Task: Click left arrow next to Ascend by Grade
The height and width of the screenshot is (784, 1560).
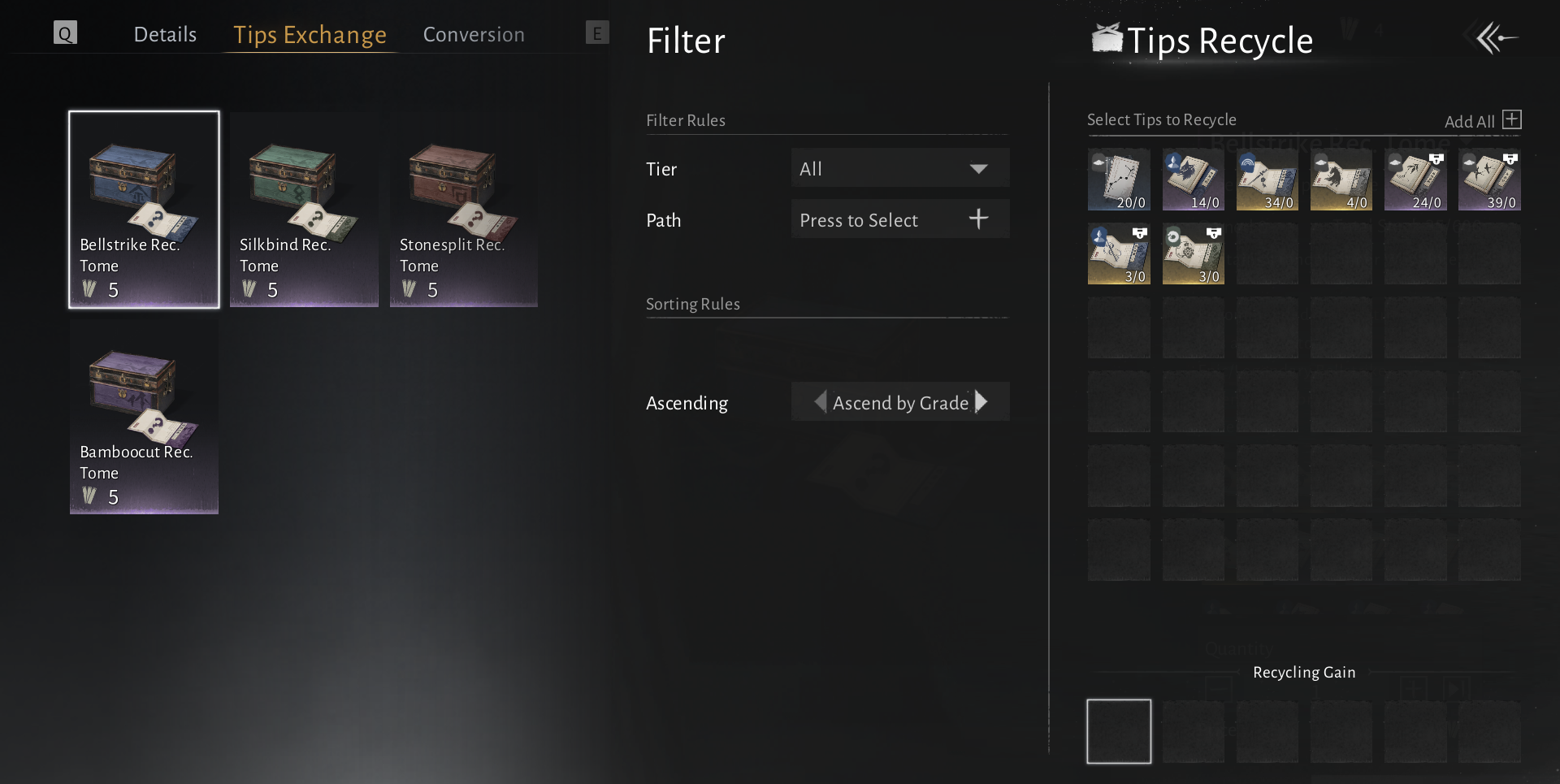Action: point(821,401)
